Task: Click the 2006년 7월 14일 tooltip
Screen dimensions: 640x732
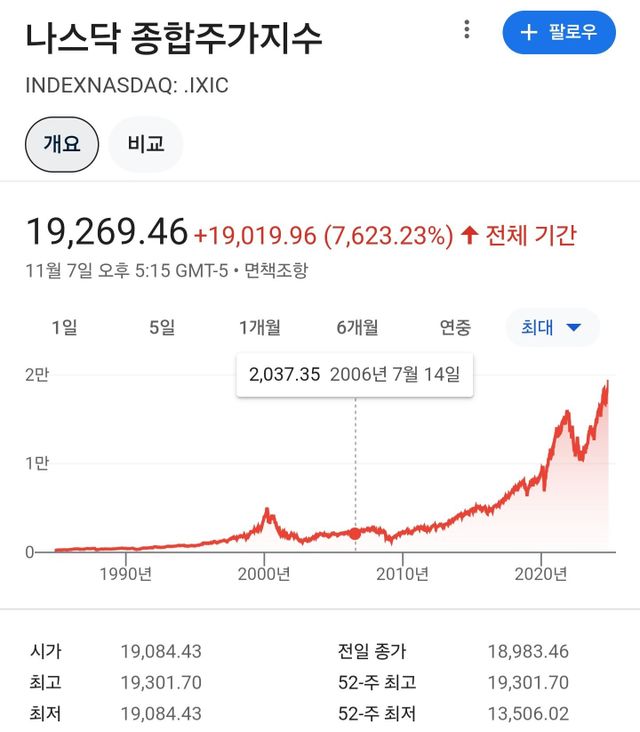Action: pyautogui.click(x=355, y=375)
